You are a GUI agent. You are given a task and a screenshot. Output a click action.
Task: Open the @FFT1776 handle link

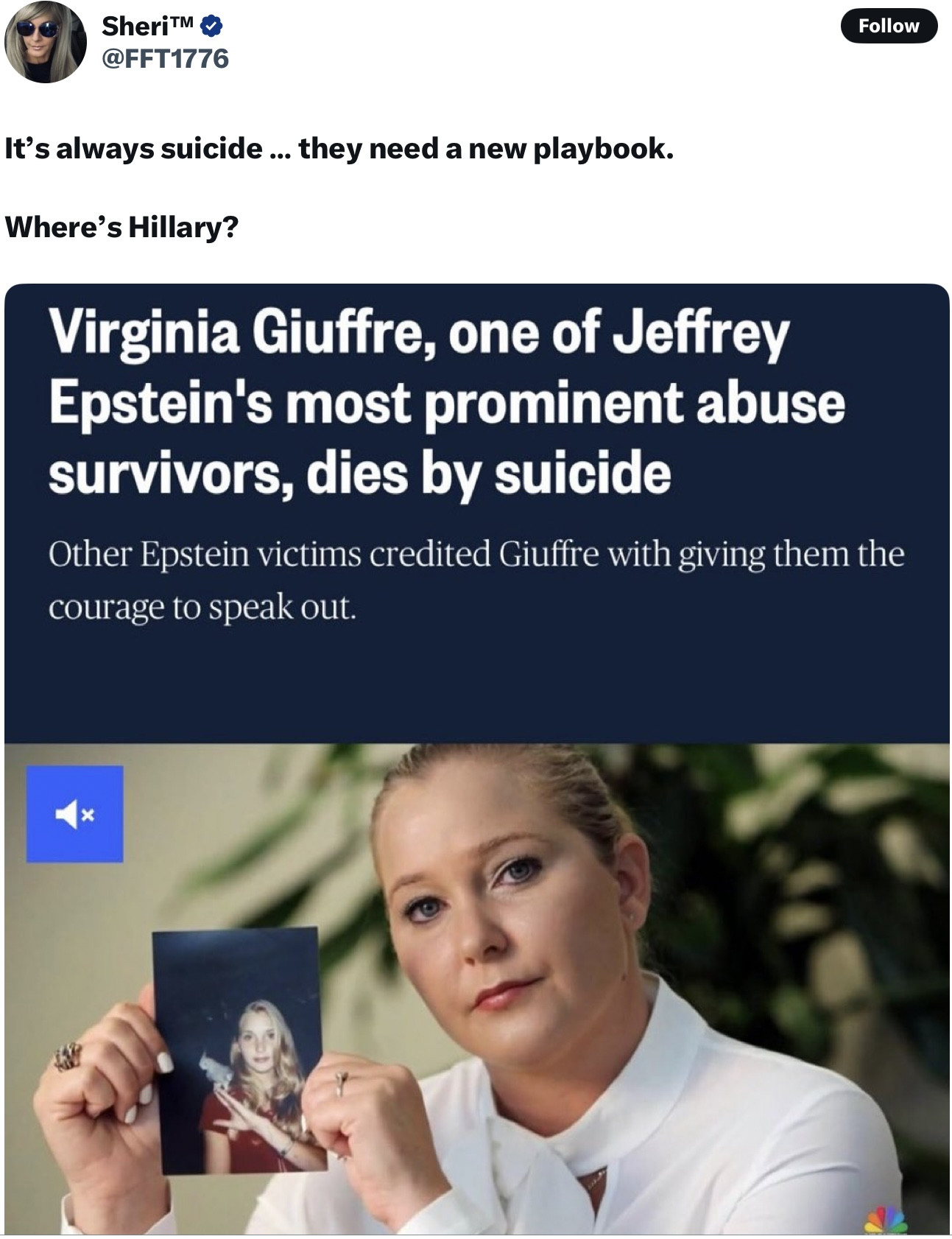tap(165, 58)
